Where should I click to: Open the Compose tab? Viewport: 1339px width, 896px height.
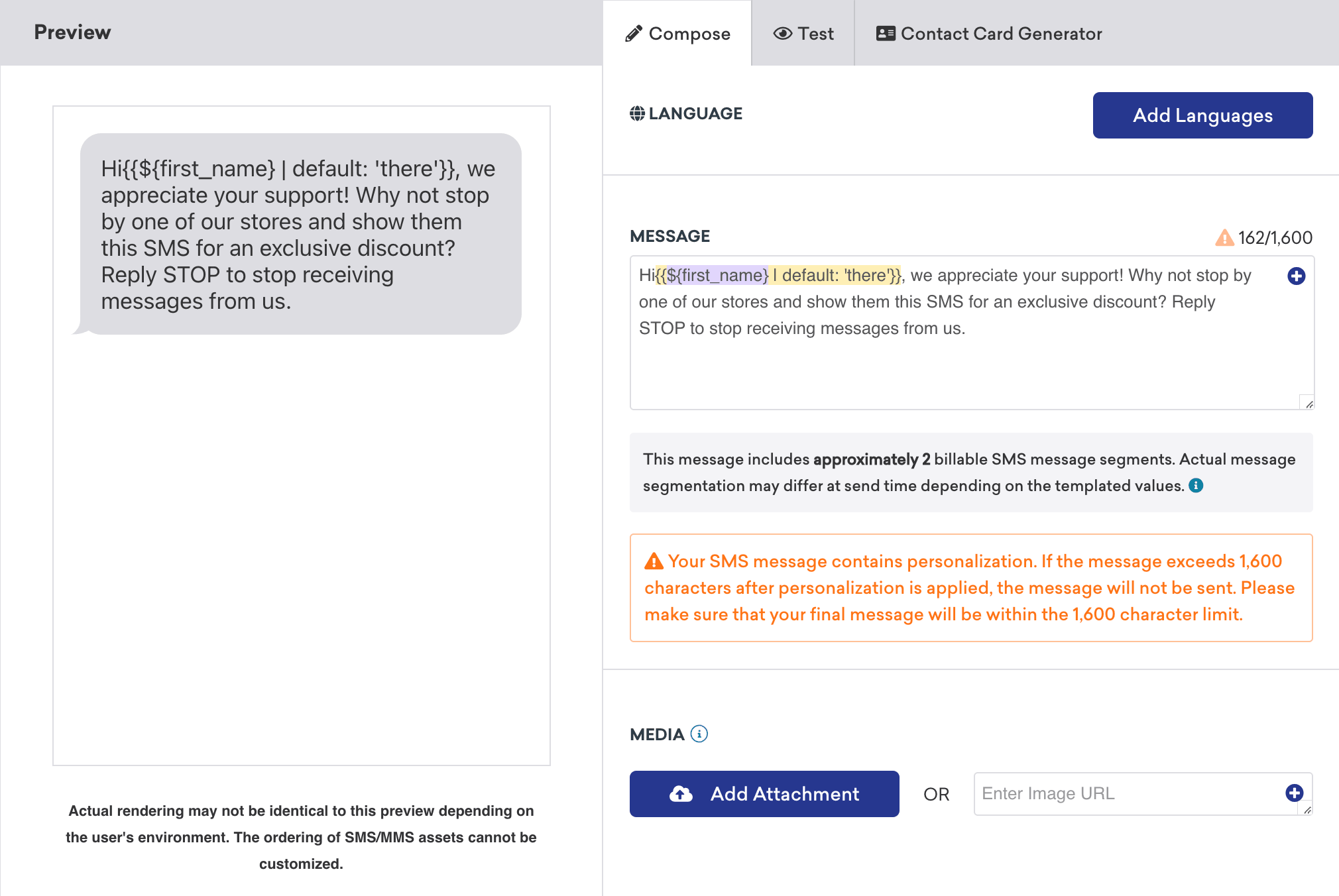pyautogui.click(x=677, y=33)
